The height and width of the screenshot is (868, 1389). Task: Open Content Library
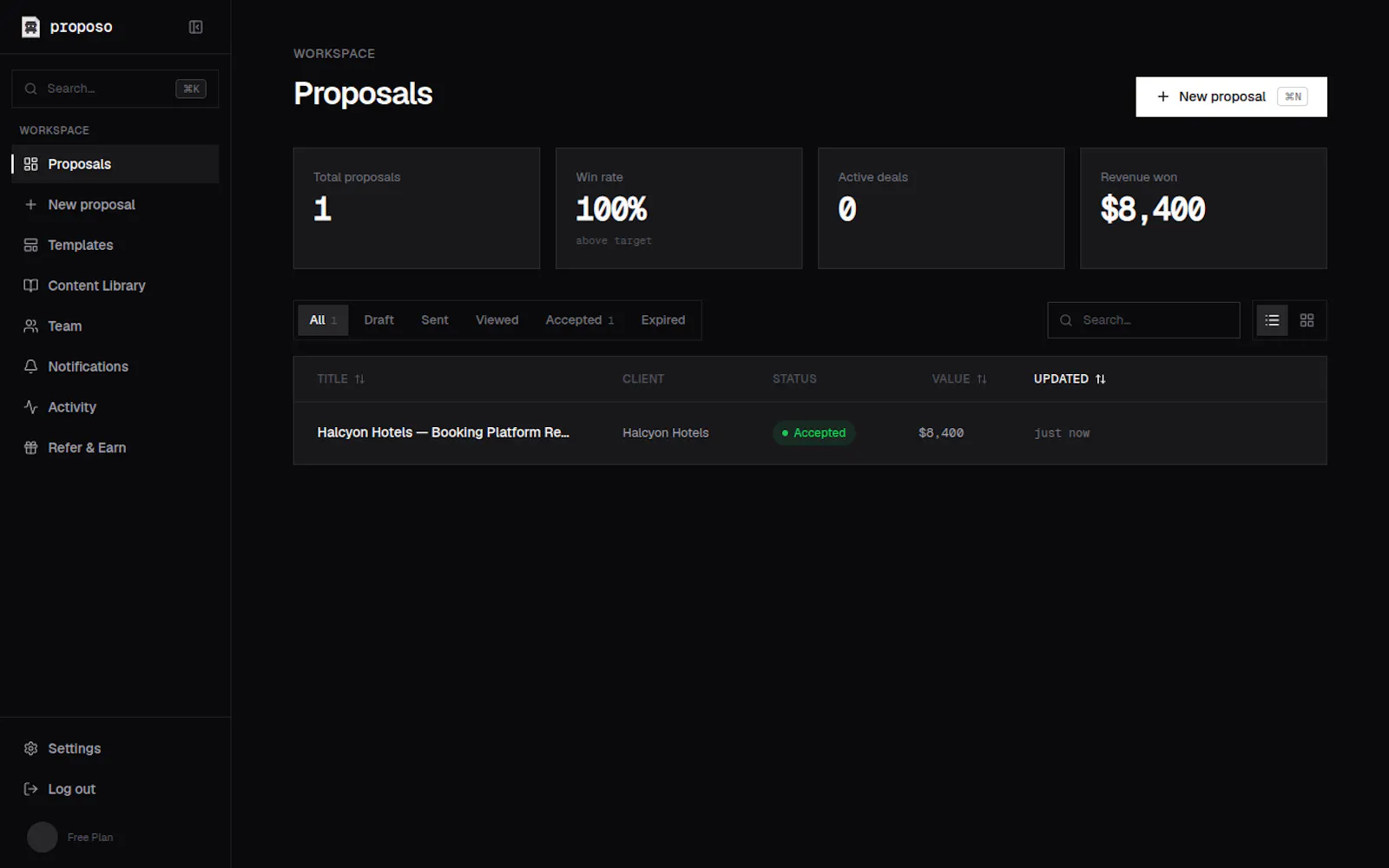click(x=115, y=286)
